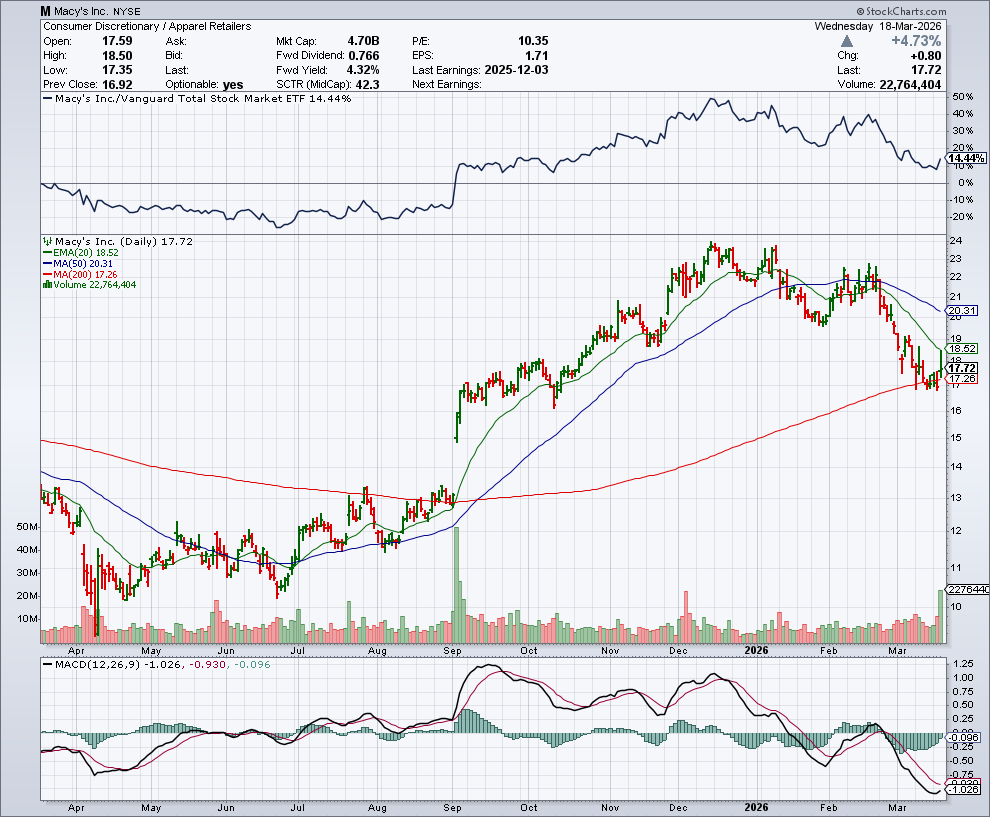Click 'Consumer Discretionary / Apparel Retailers' sector text
The width and height of the screenshot is (990, 817).
click(147, 26)
